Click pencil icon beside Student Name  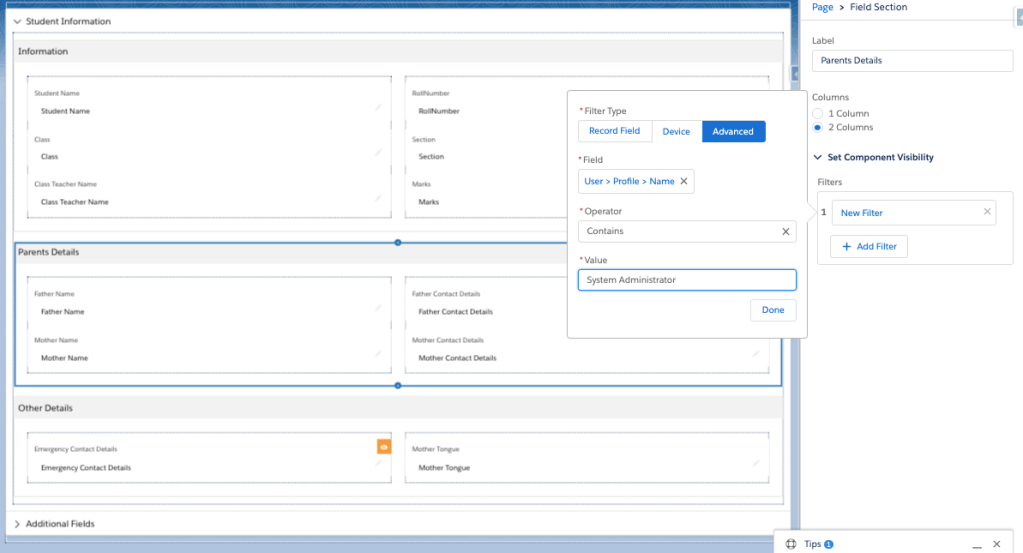[x=378, y=106]
